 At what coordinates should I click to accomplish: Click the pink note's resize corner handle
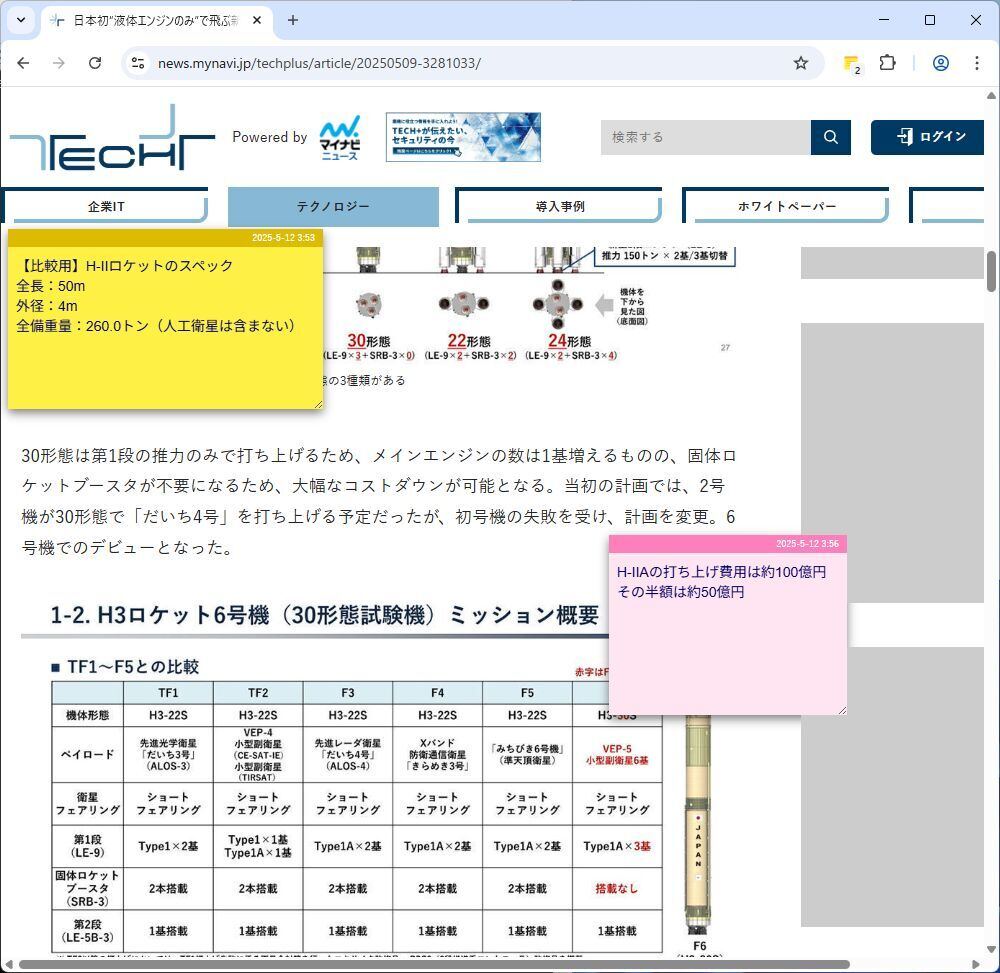(842, 710)
